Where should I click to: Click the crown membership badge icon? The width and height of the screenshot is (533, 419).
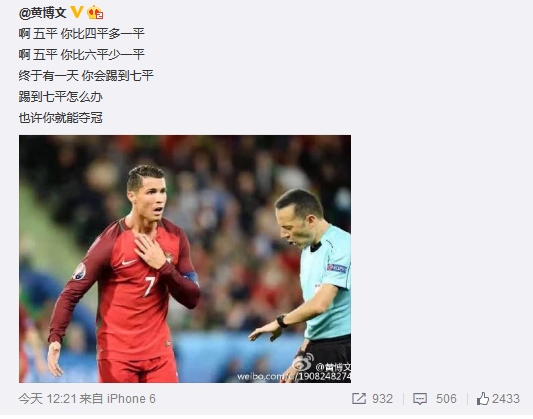95,13
